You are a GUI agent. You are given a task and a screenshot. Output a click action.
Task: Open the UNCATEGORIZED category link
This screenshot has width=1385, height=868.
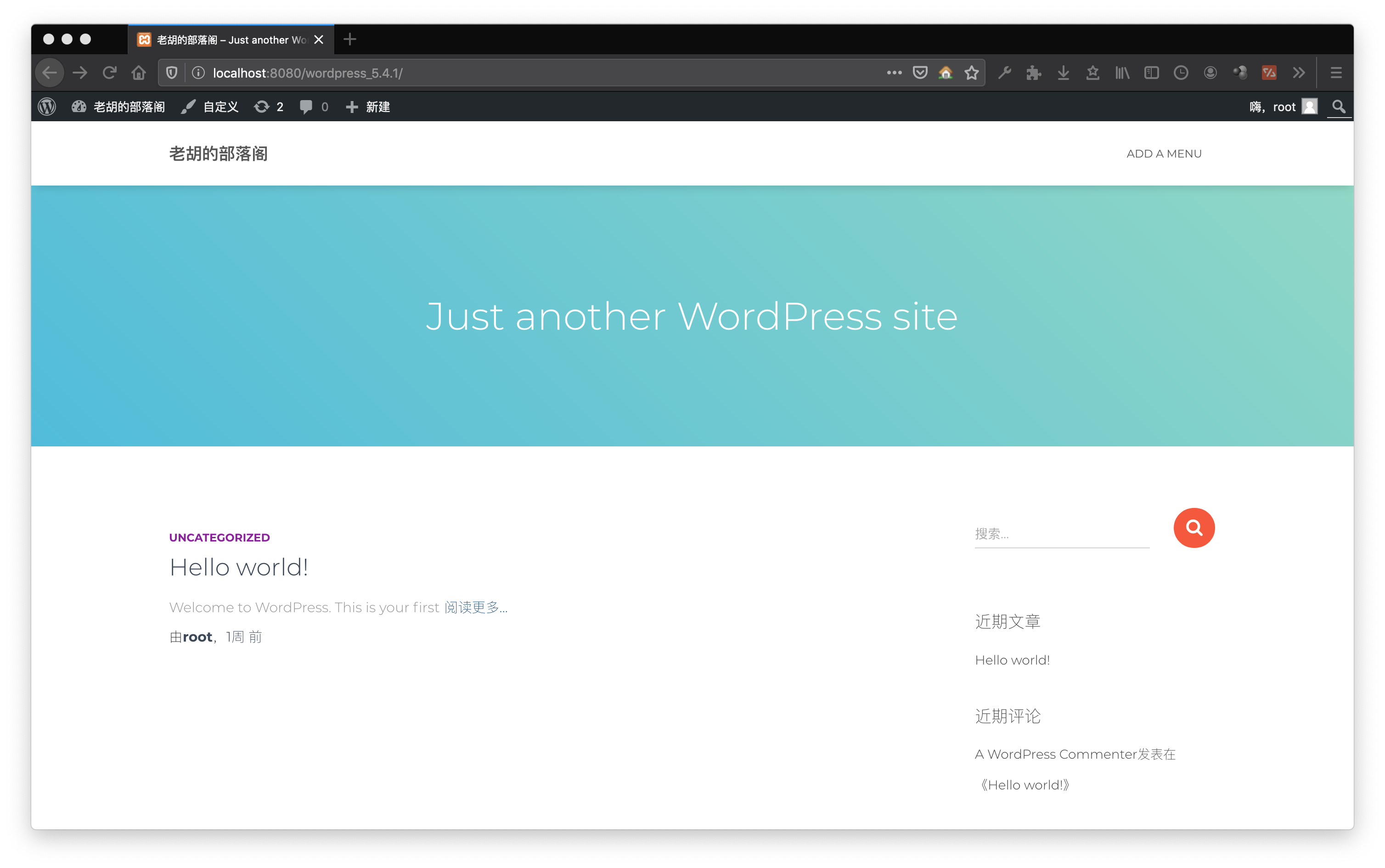(x=219, y=537)
